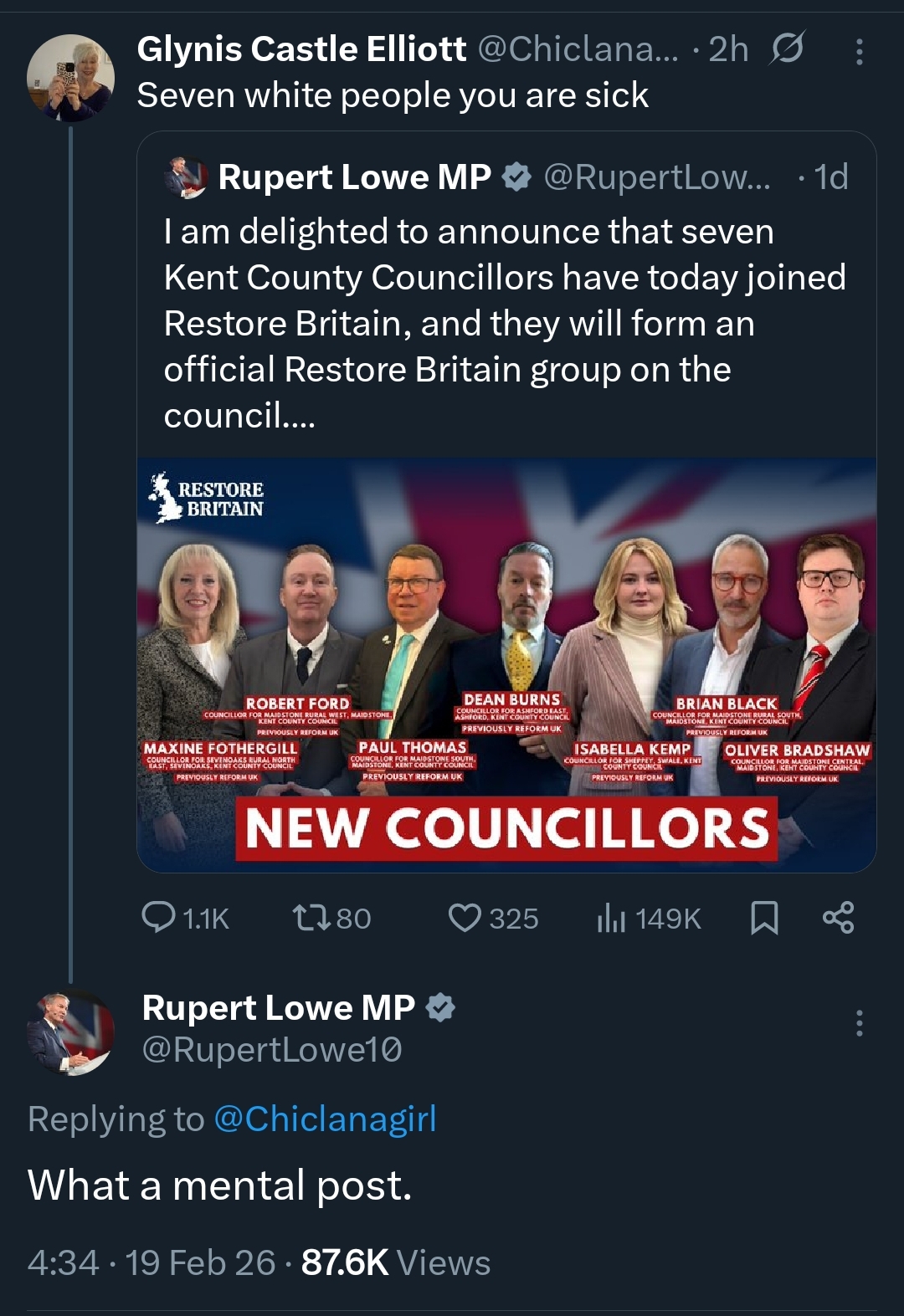Open Glynis Castle Elliott's profile avatar
The height and width of the screenshot is (1316, 904).
click(x=70, y=77)
